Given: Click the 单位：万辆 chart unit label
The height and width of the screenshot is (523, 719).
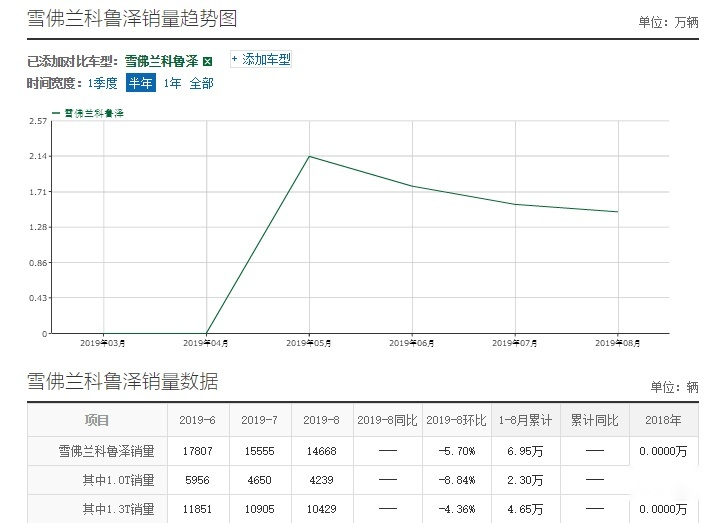Looking at the screenshot, I should point(669,22).
